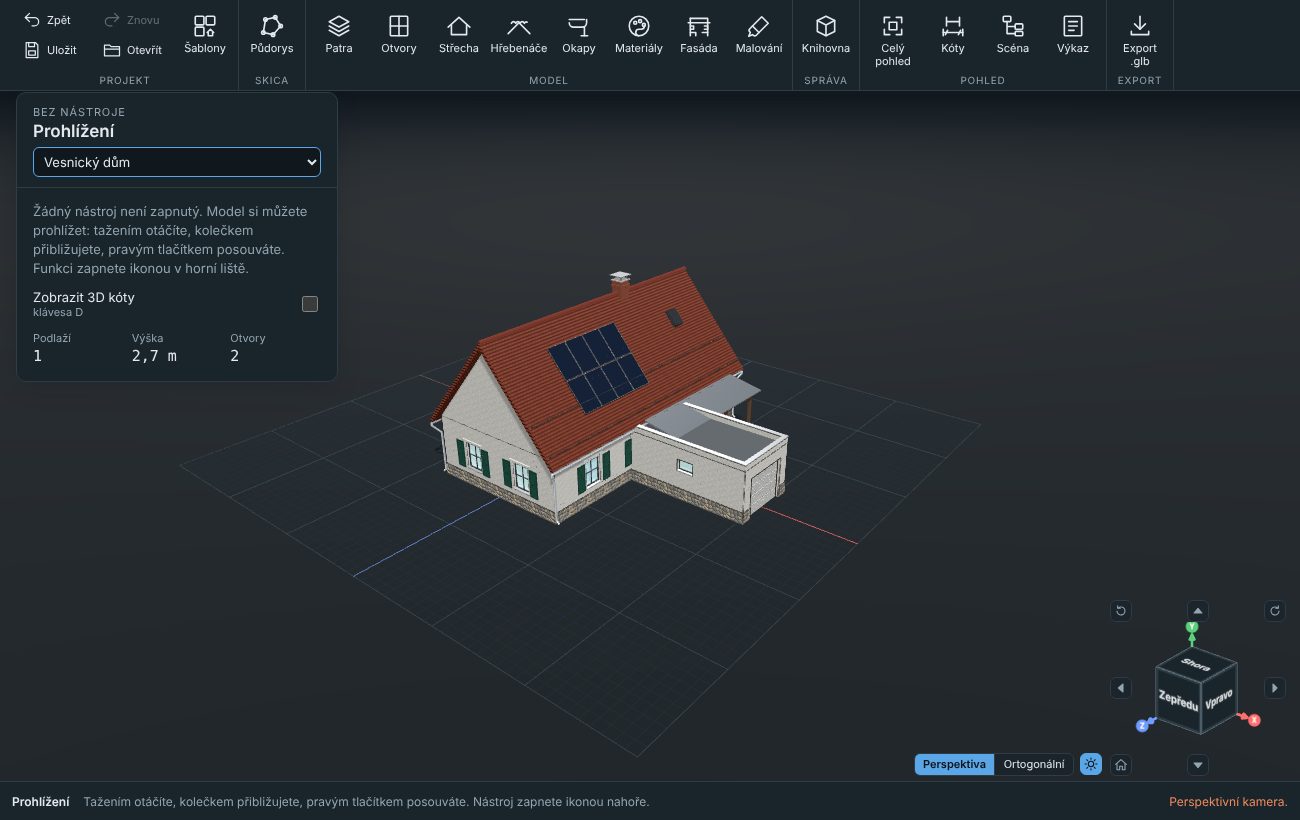Click the "Perspektivní kamera." status text
This screenshot has width=1300, height=820.
click(1228, 802)
